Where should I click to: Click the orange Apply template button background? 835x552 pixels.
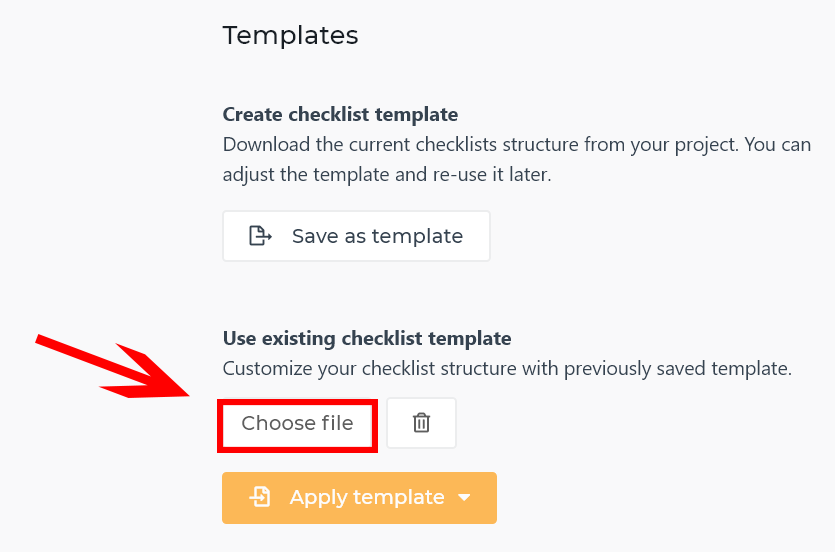[359, 498]
